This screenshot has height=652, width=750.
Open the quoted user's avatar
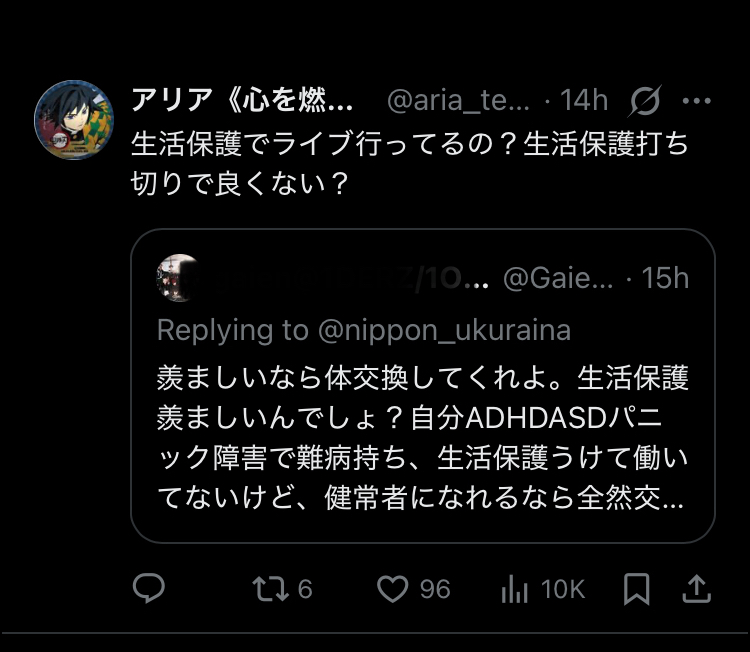click(x=179, y=278)
